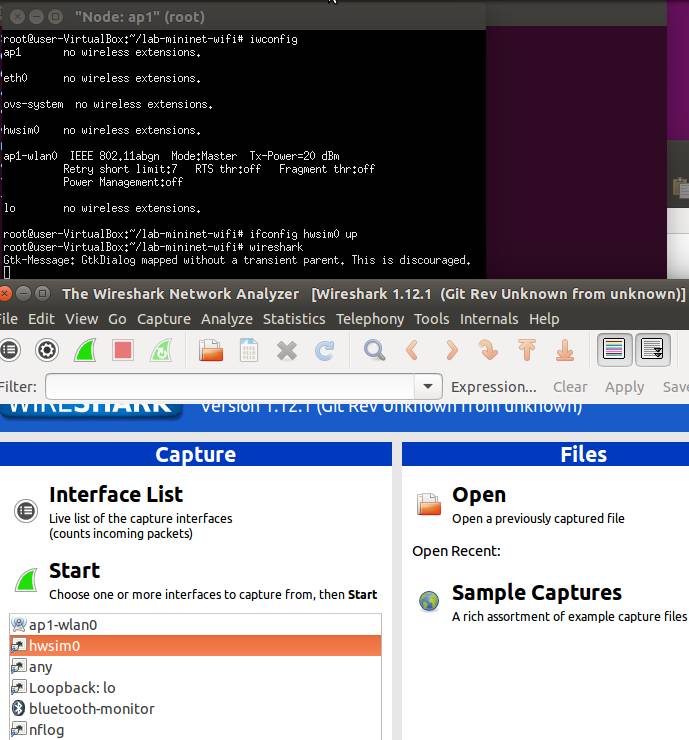Go to a specific packet number in the toolbar

point(488,350)
